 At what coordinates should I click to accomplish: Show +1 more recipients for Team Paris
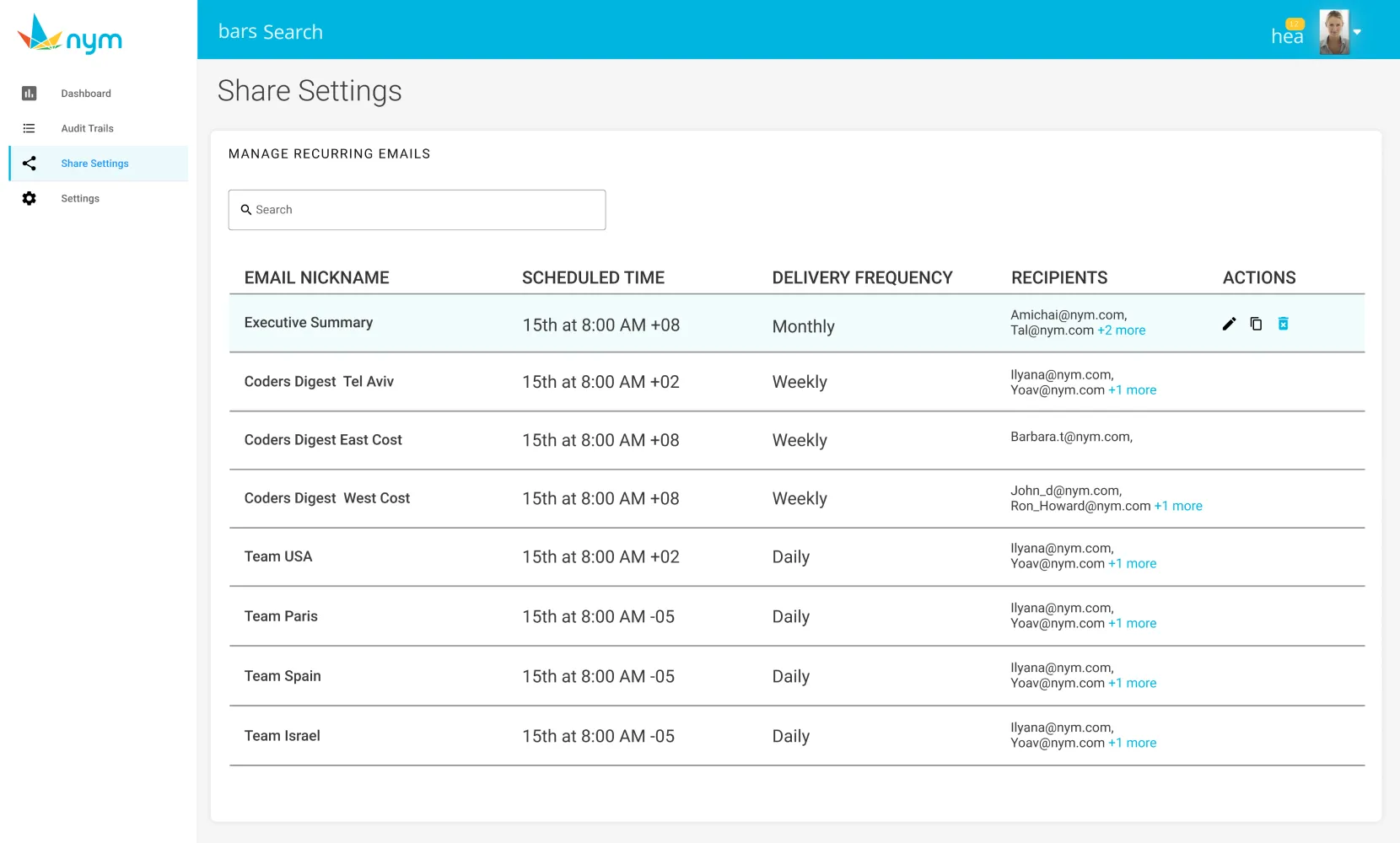point(1133,624)
